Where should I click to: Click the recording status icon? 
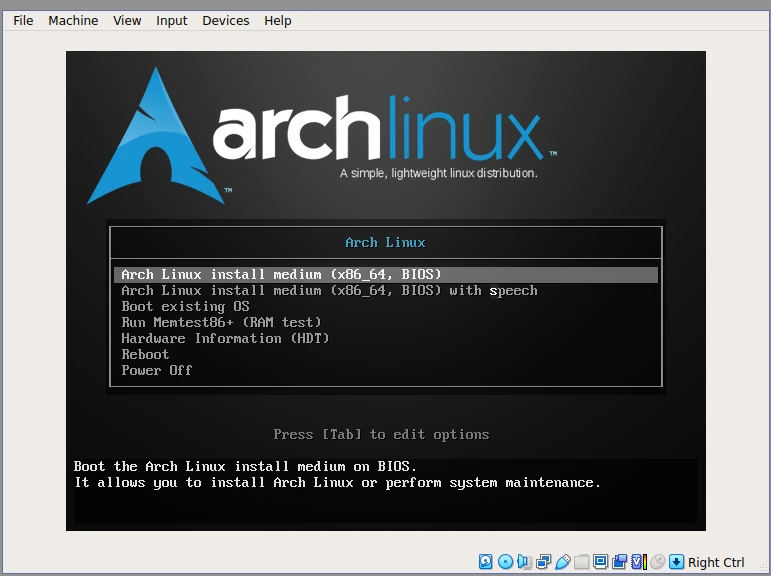(620, 562)
